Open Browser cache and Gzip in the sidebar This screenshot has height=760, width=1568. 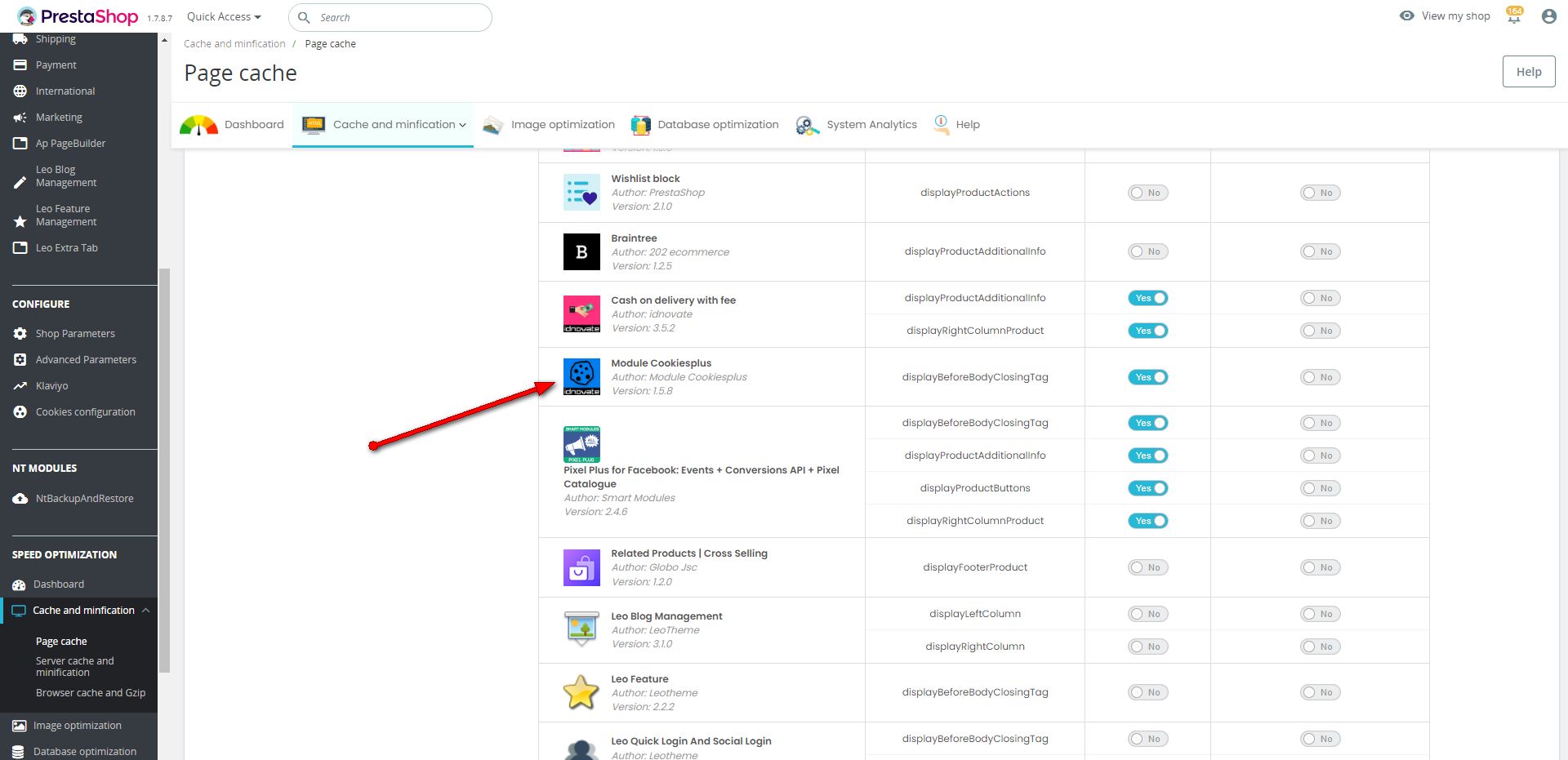[91, 693]
